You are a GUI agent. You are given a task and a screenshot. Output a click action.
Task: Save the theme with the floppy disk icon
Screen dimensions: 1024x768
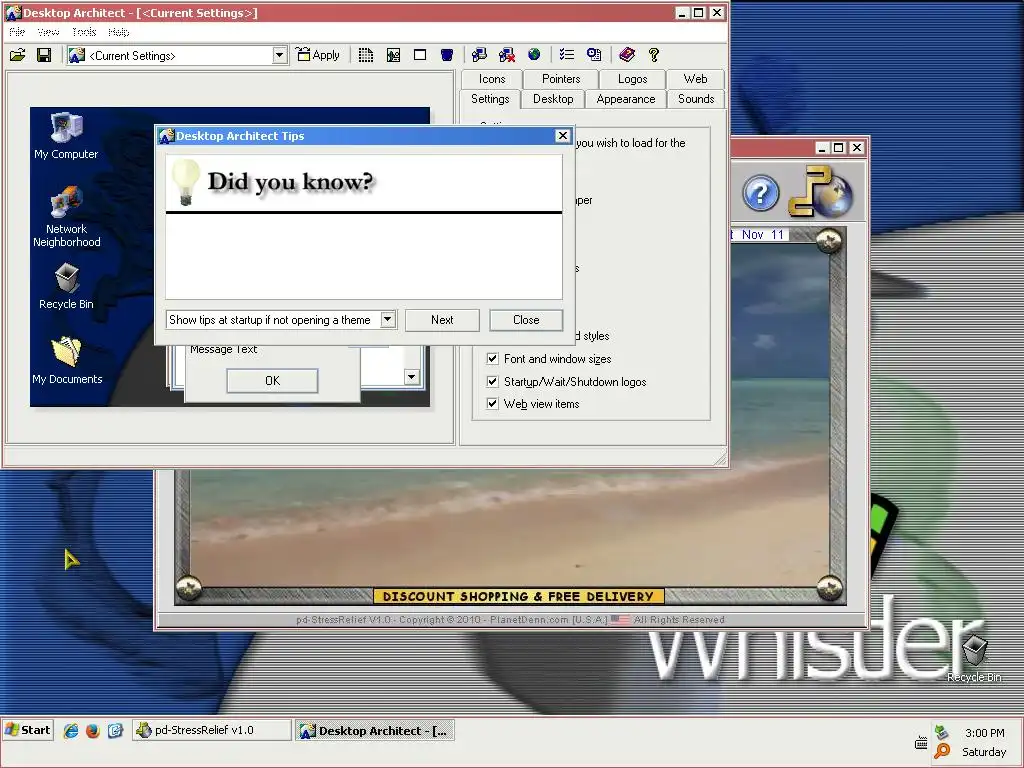click(44, 55)
